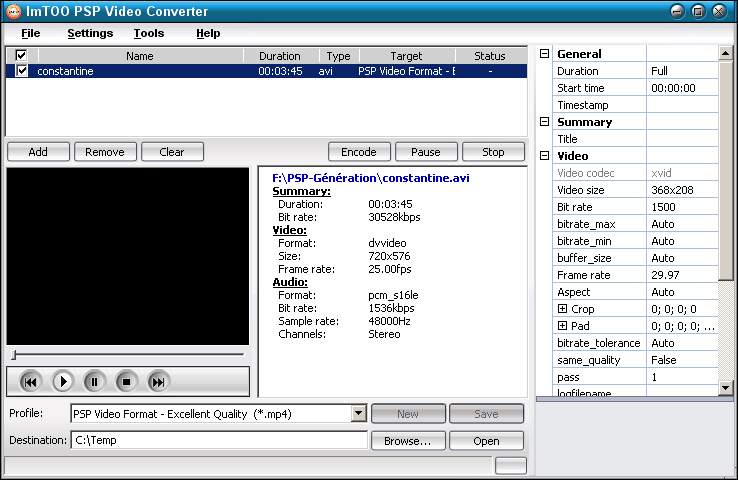Image resolution: width=738 pixels, height=480 pixels.
Task: Click the black video preview area
Action: 128,256
